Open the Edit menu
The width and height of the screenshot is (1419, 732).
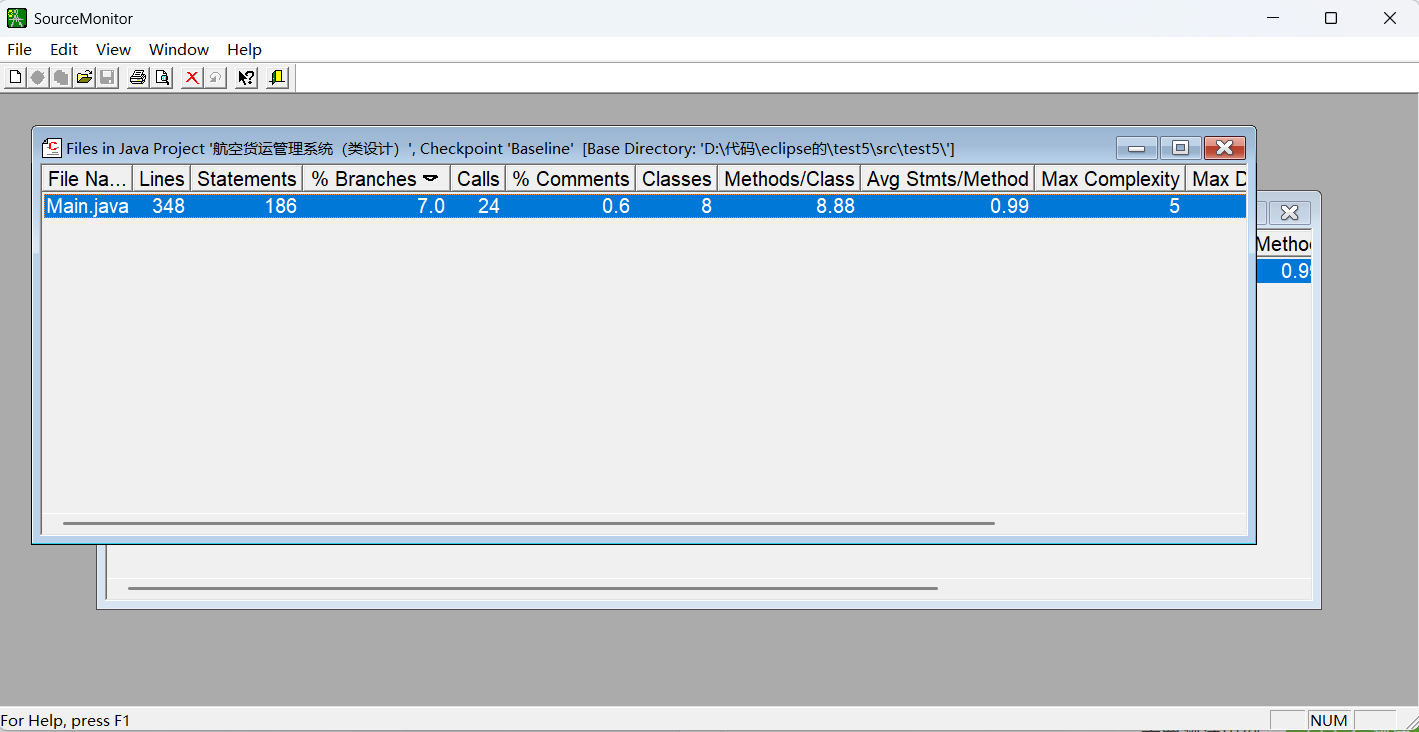point(64,49)
